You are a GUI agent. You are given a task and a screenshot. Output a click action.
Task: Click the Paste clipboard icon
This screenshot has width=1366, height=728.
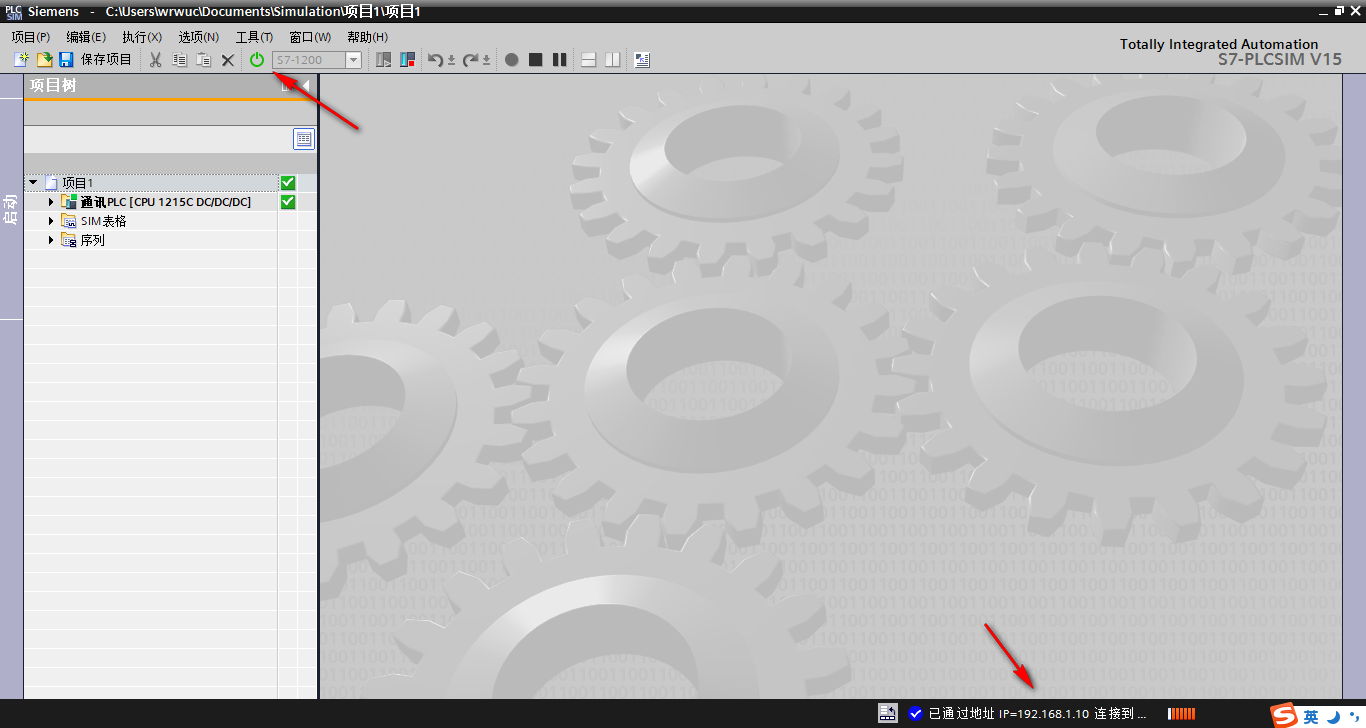click(x=203, y=60)
